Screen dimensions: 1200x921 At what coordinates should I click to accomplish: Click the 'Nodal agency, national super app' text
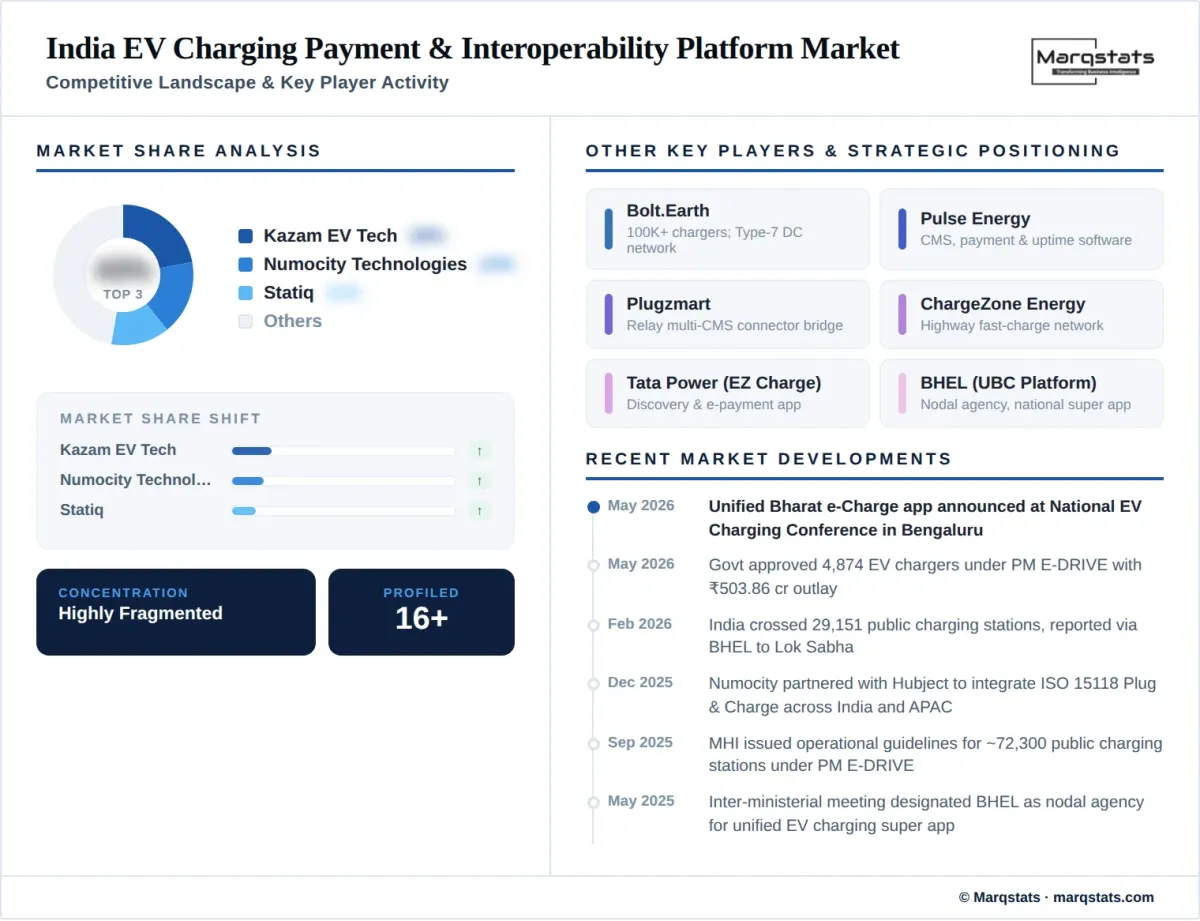click(x=1026, y=404)
